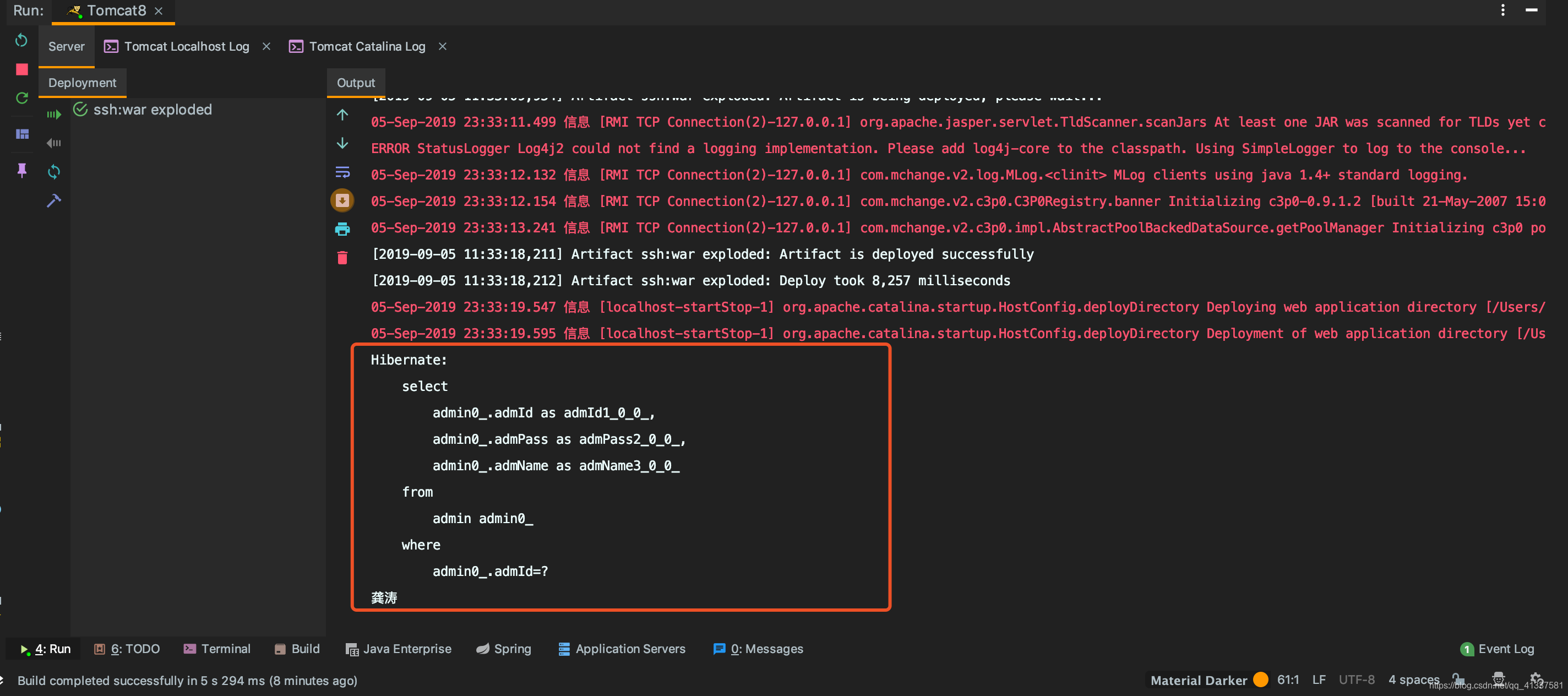The width and height of the screenshot is (1568, 696).
Task: Toggle soft-wrap in the output console
Action: [x=342, y=172]
